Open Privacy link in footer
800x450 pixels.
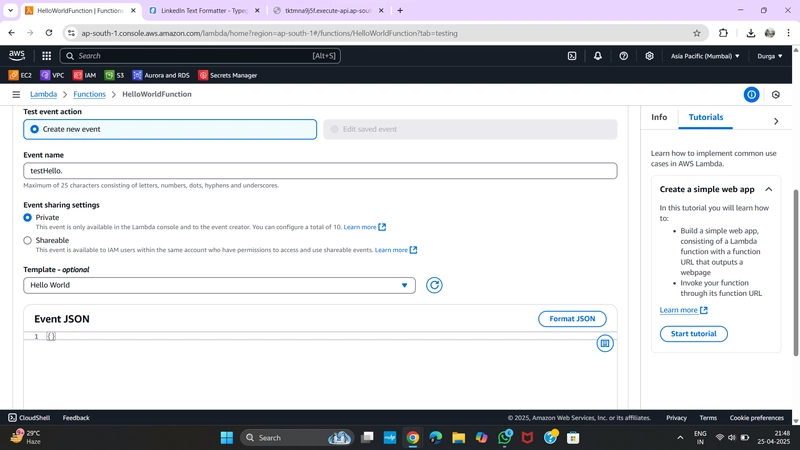pyautogui.click(x=676, y=417)
